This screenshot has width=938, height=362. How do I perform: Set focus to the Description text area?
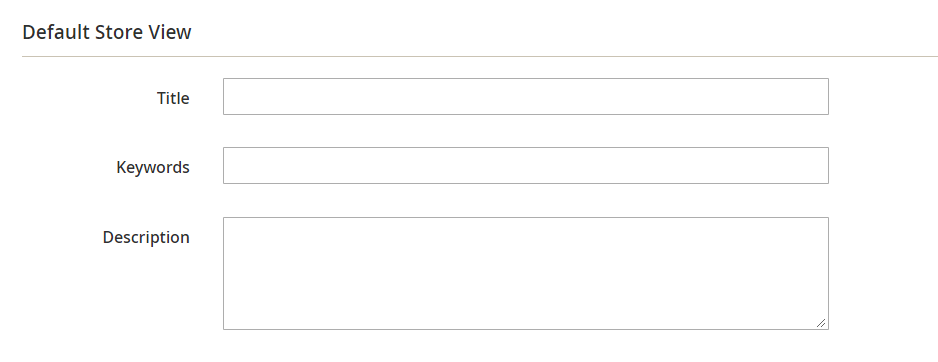click(526, 273)
